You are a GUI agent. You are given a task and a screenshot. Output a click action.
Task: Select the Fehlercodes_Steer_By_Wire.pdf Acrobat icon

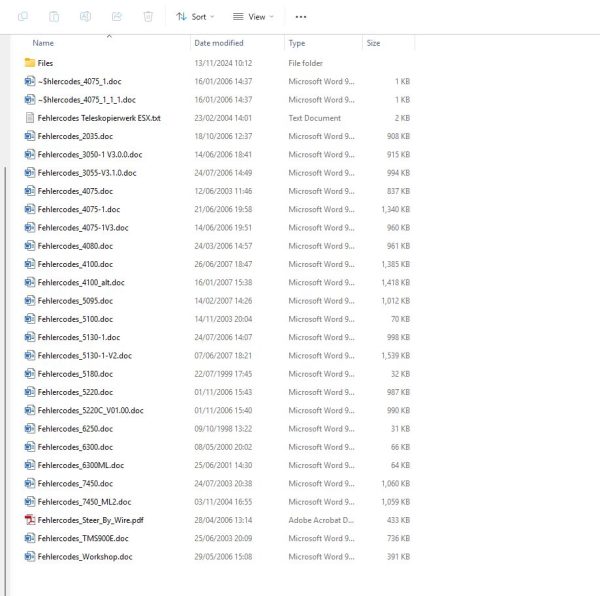coord(29,519)
